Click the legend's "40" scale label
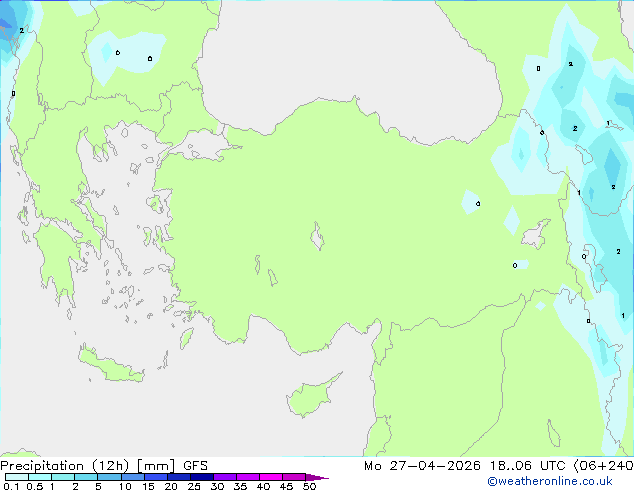Viewport: 634px width, 490px height. [263, 486]
